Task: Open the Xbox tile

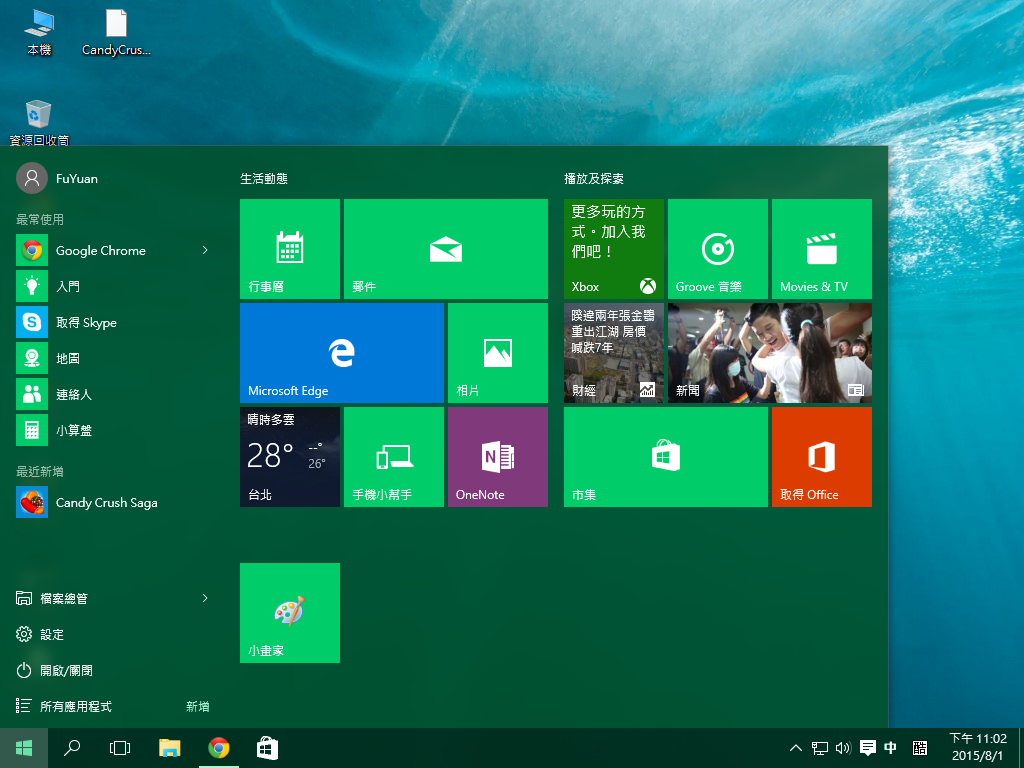Action: coord(614,249)
